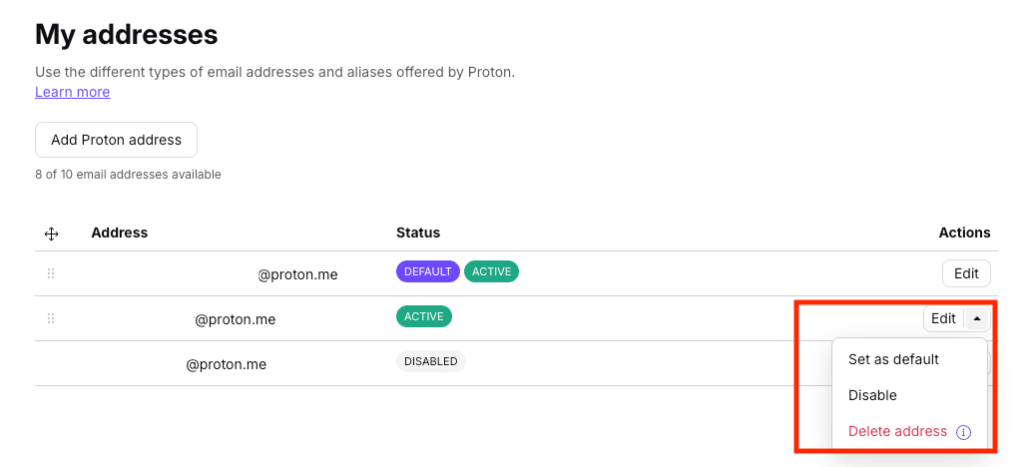Image resolution: width=1024 pixels, height=467 pixels.
Task: Select Disable in the actions menu
Action: (x=872, y=395)
